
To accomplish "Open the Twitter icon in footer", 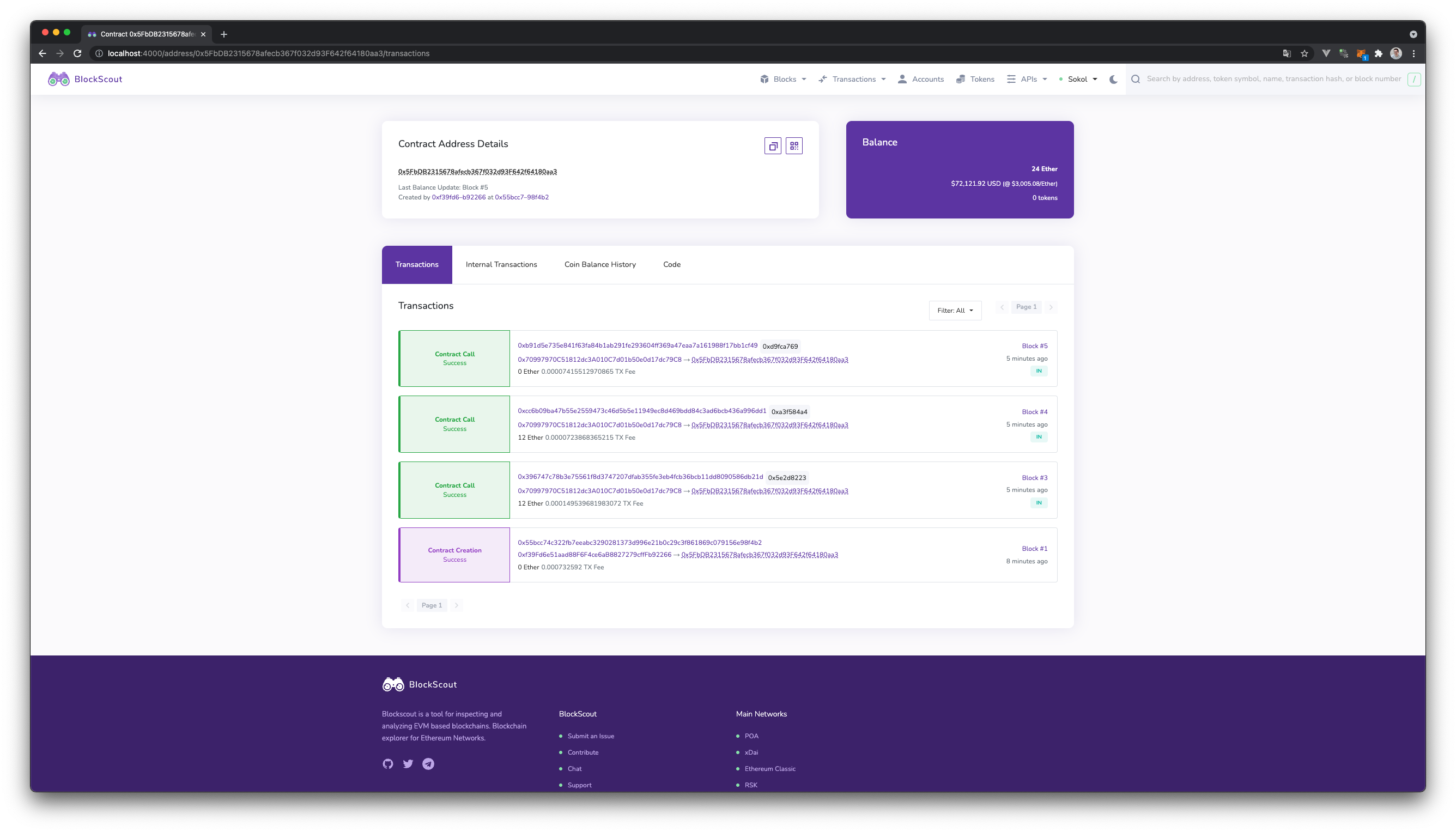I will 408,764.
